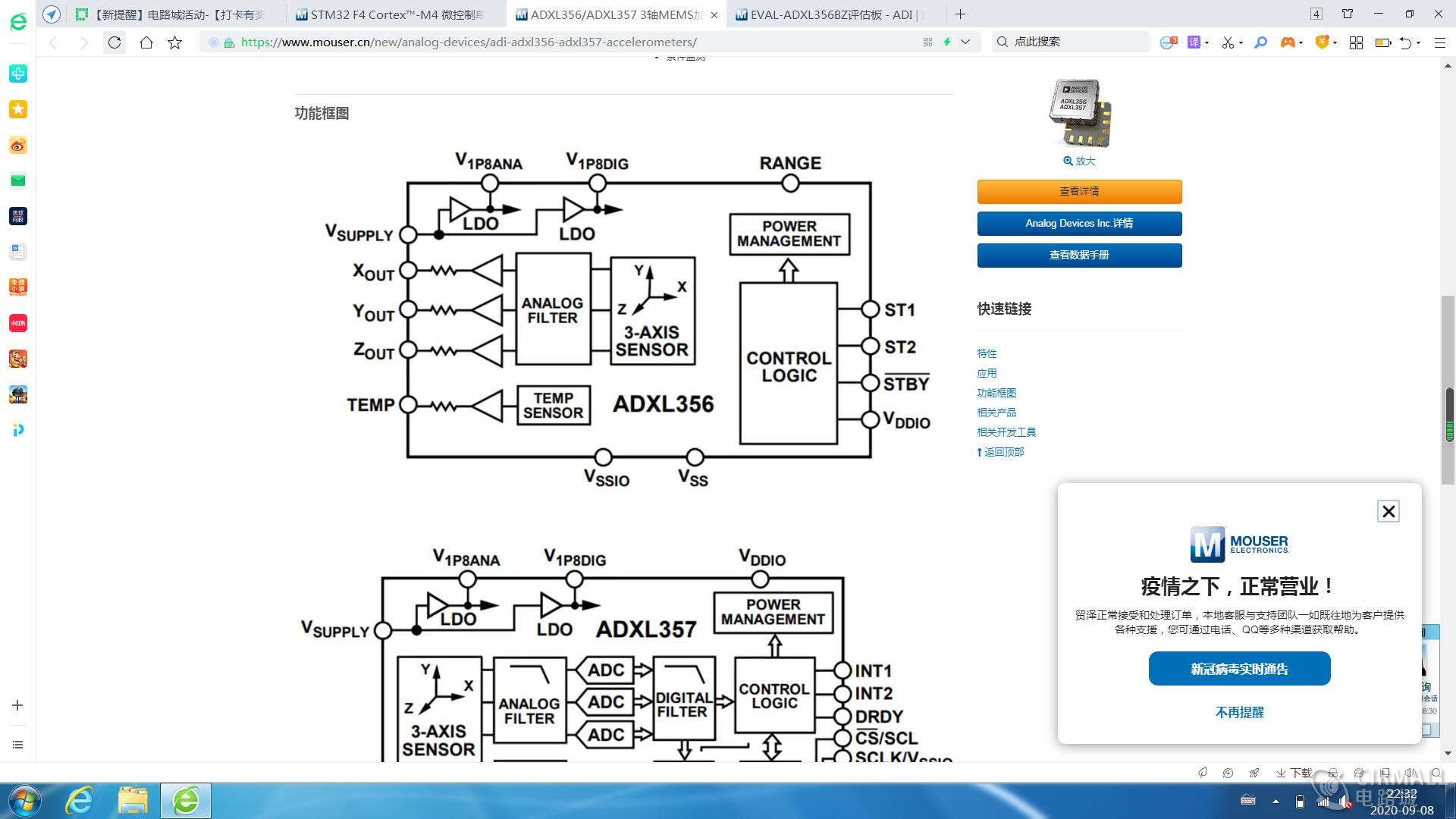Screen dimensions: 1456x819
Task: Click 返回顶部 back to top link
Action: coord(1000,452)
